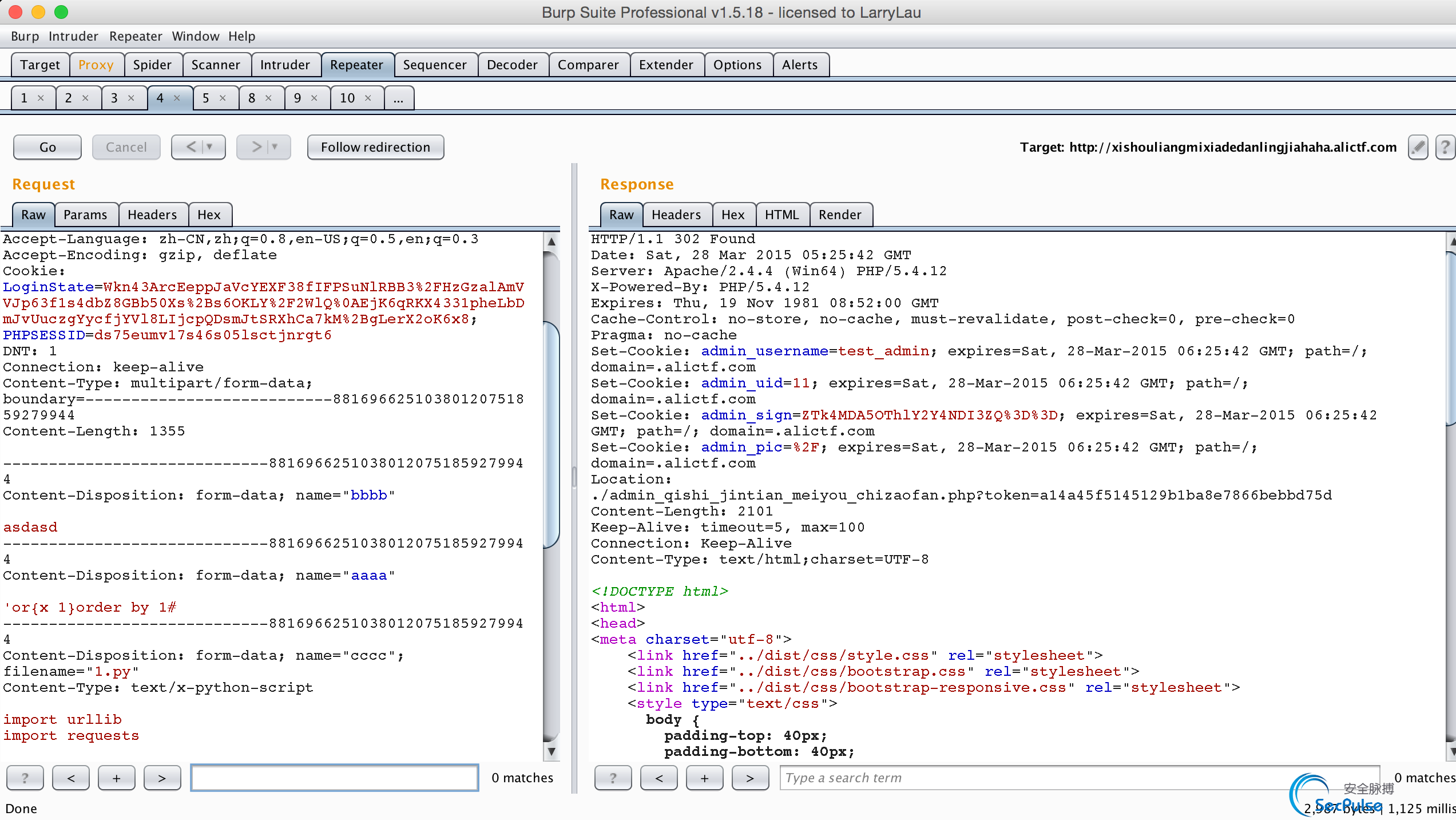Close Repeater tab 2
Image resolution: width=1456 pixels, height=820 pixels.
(x=85, y=98)
